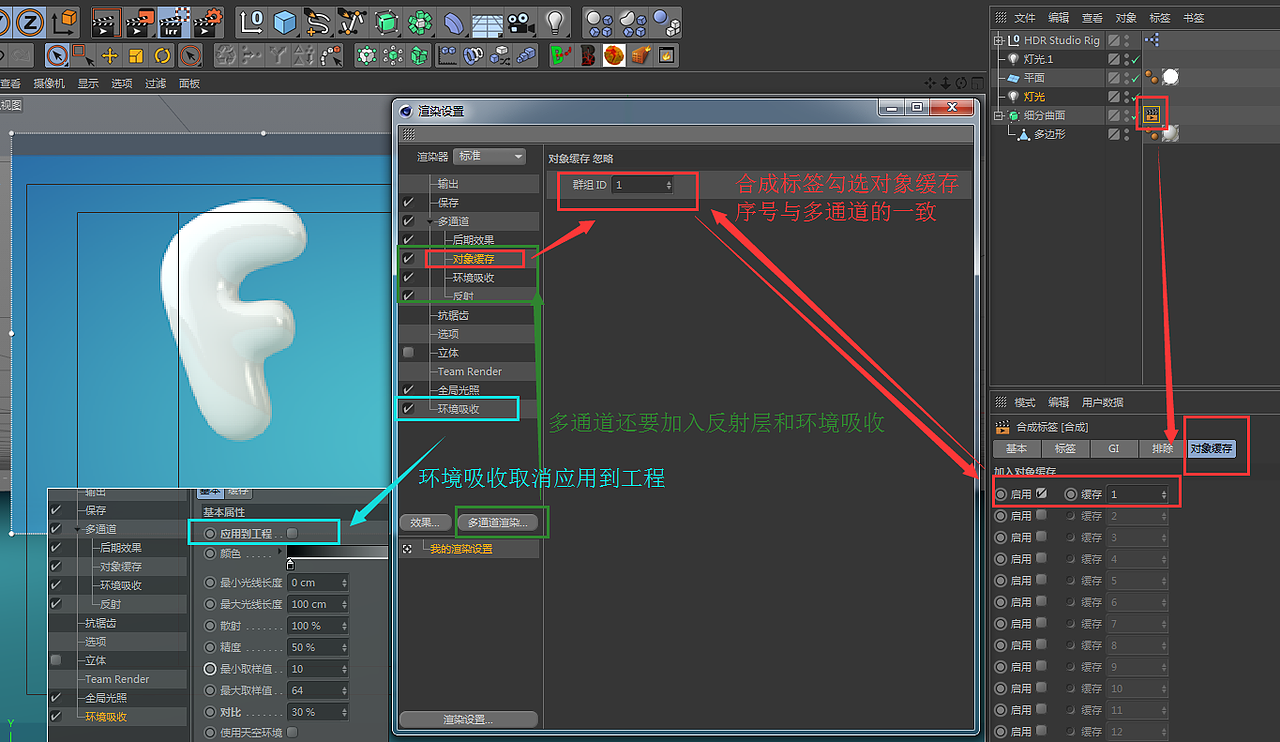The width and height of the screenshot is (1280, 742).
Task: Enable 启用 checkbox for buffer 2
Action: (1042, 516)
